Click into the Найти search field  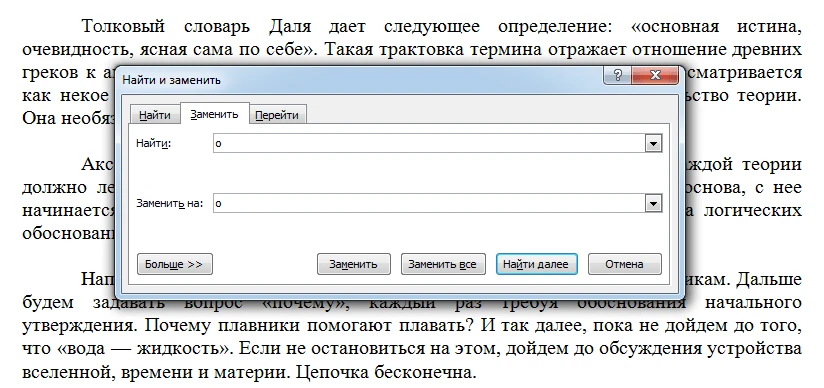pyautogui.click(x=430, y=144)
